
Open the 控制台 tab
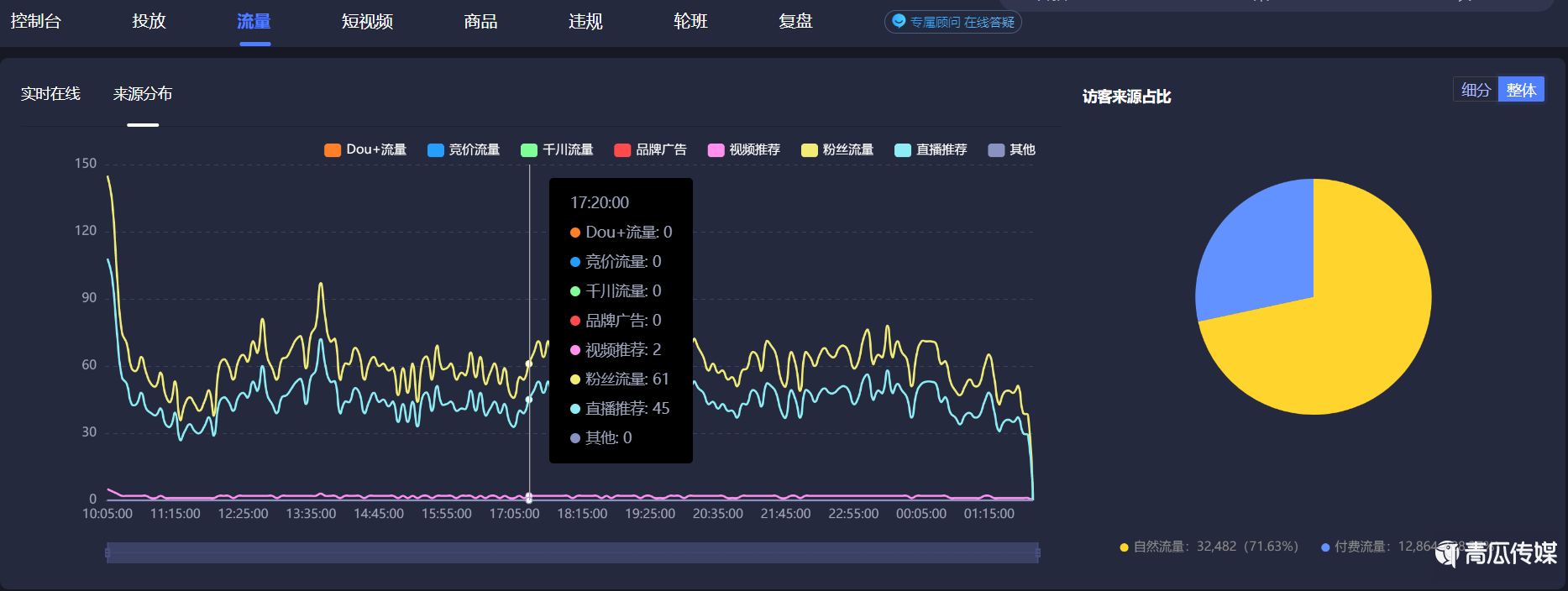click(x=35, y=21)
